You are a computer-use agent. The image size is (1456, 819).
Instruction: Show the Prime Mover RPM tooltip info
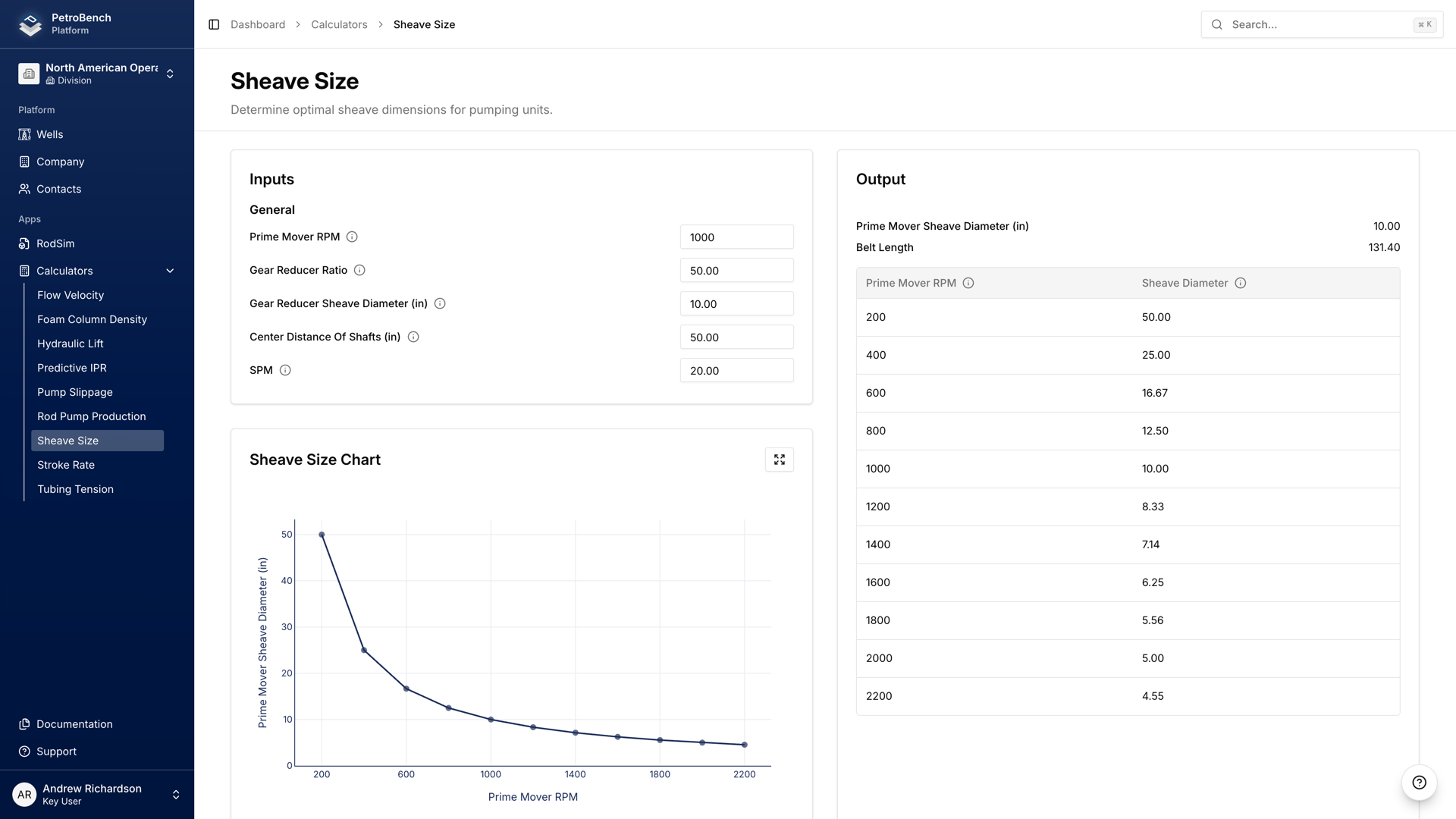click(x=352, y=237)
